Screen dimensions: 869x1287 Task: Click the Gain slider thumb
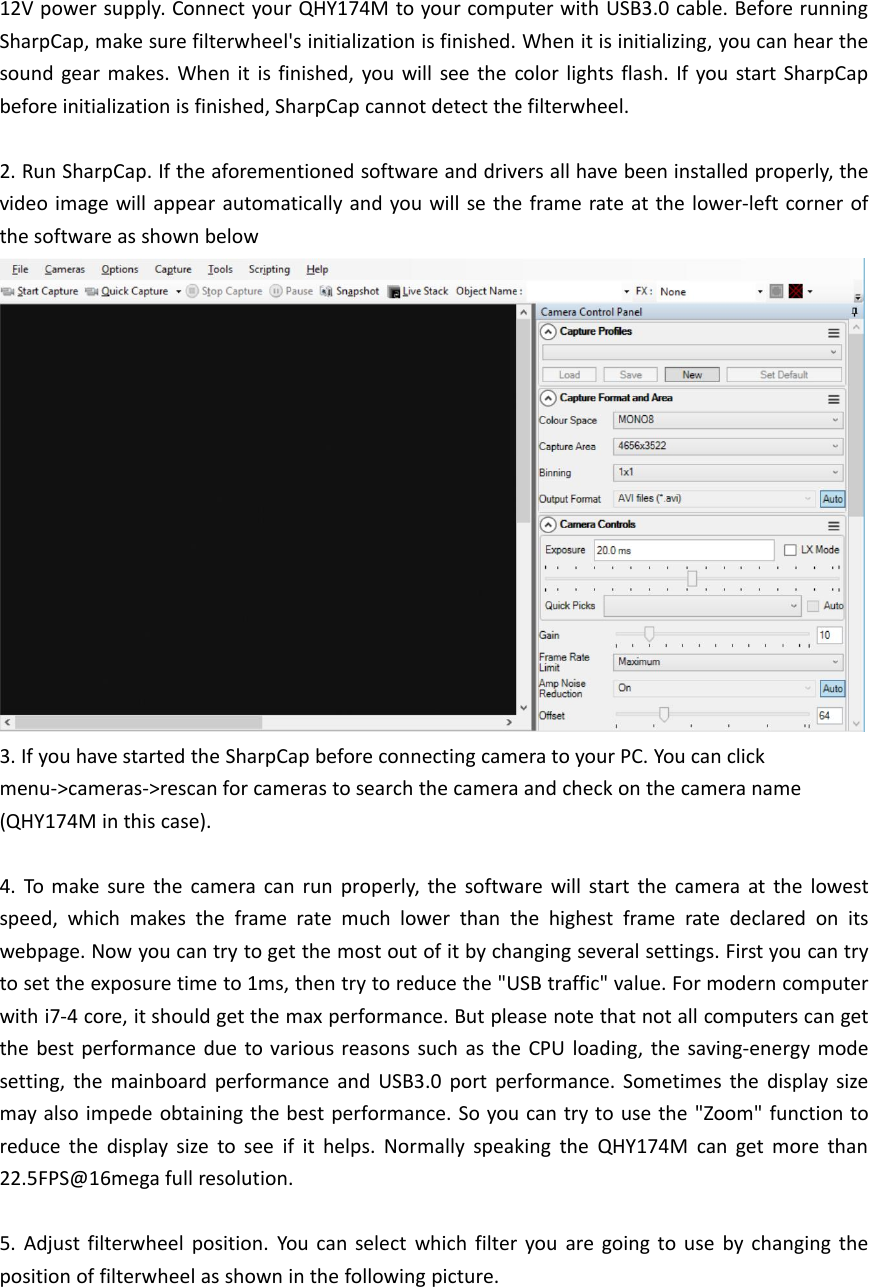point(649,634)
